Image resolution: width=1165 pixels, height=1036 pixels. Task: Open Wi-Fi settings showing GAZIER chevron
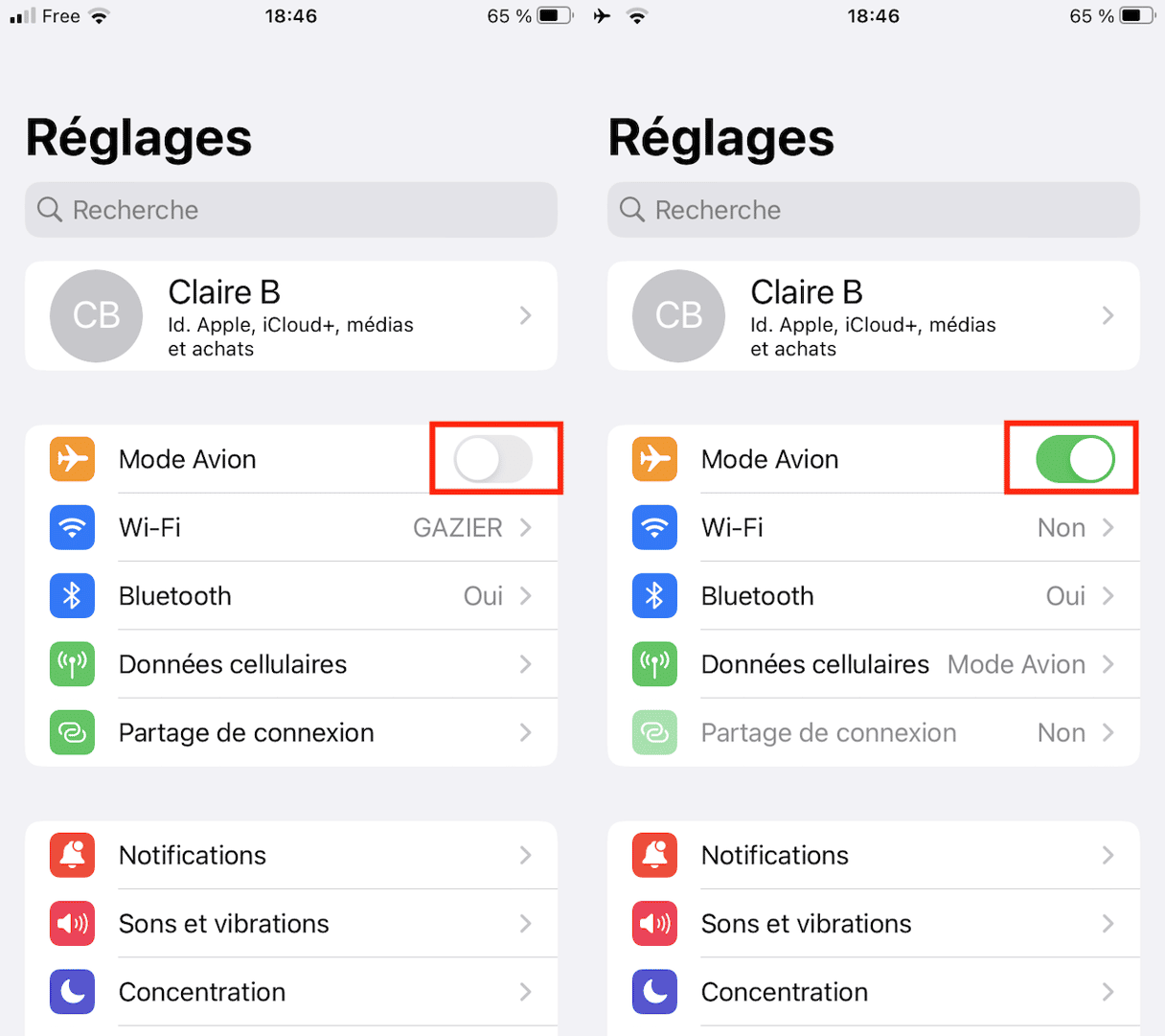pyautogui.click(x=525, y=527)
